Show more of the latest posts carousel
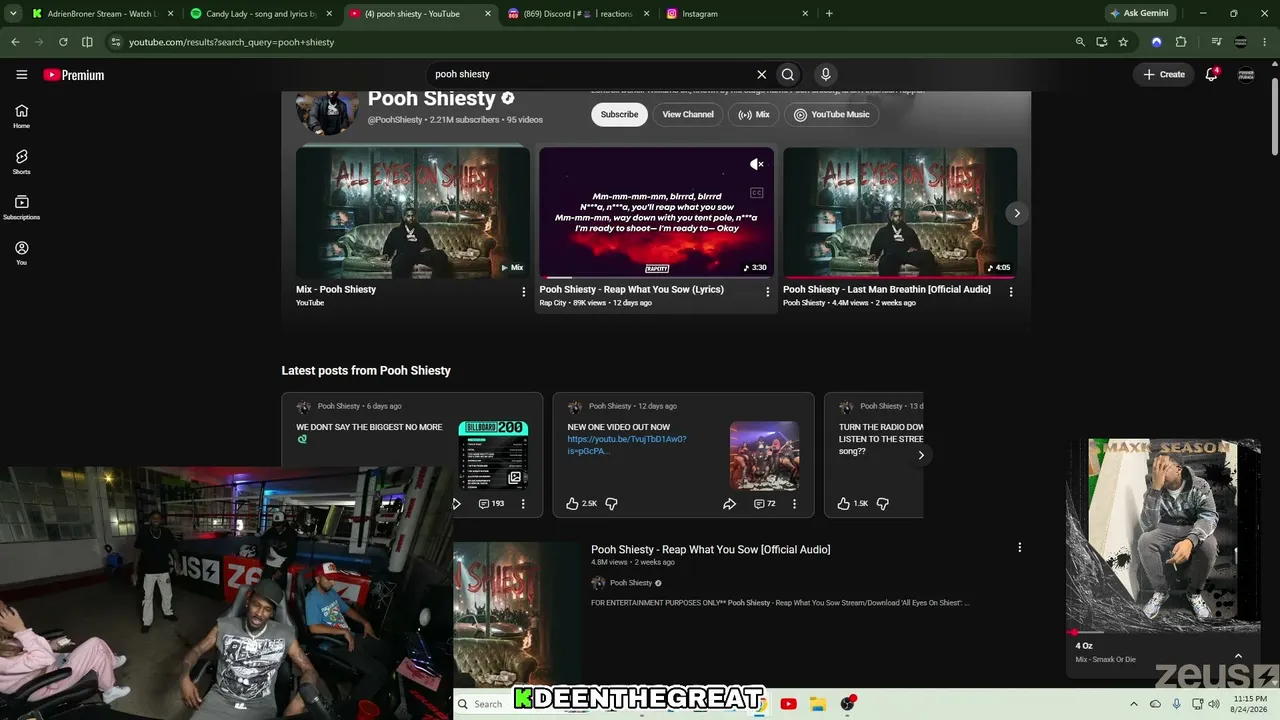 [921, 455]
